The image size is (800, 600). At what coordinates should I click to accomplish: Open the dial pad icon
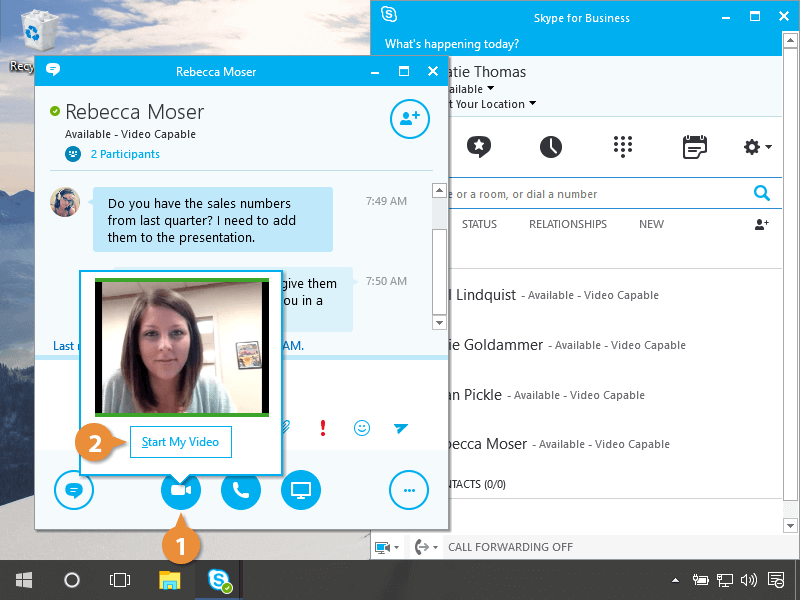623,147
